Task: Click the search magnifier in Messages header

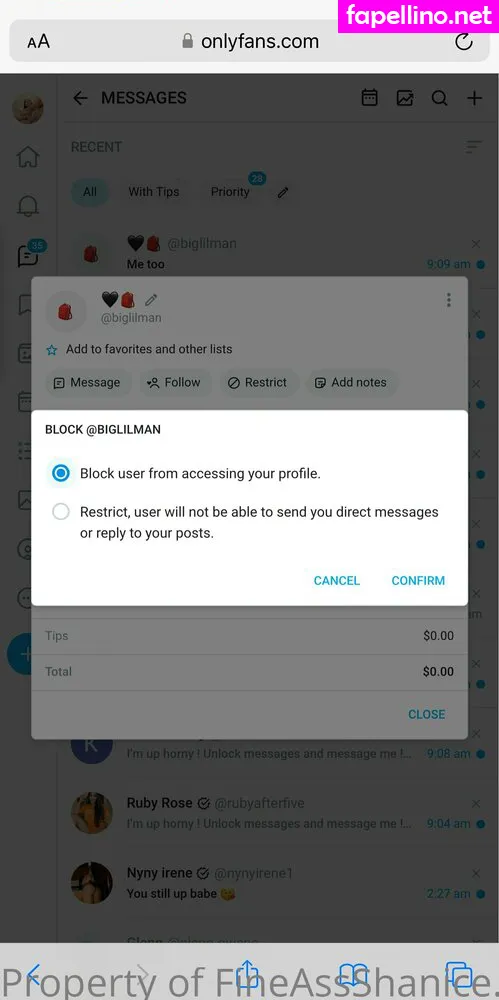Action: (x=439, y=98)
